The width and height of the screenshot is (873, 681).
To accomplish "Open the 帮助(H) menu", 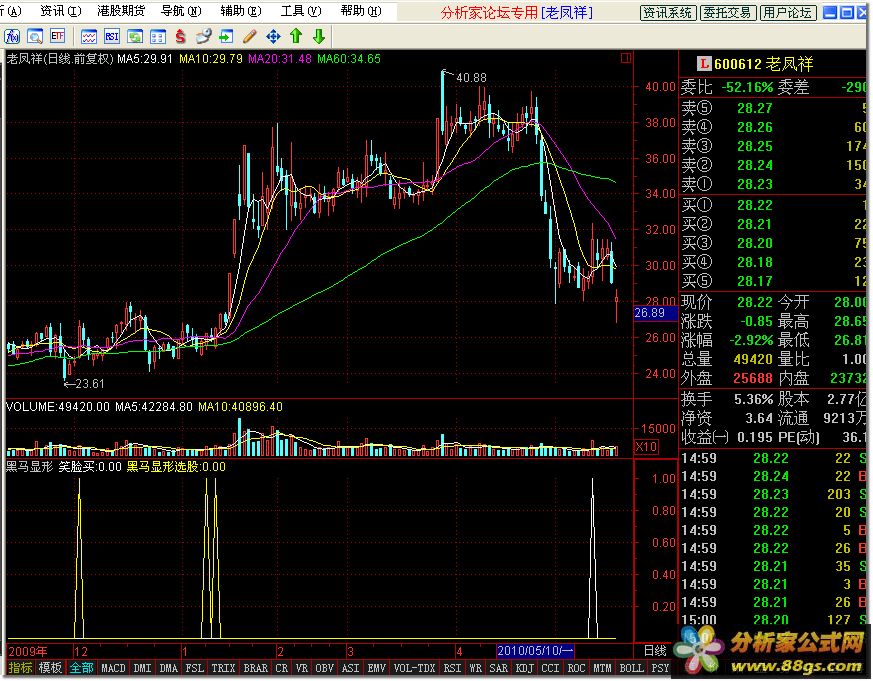I will point(361,11).
